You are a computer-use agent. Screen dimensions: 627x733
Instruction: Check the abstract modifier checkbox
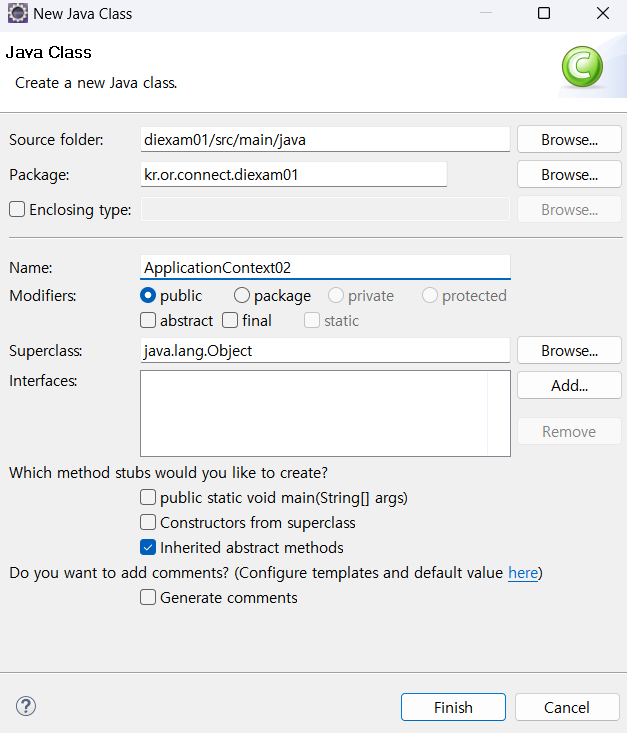click(x=148, y=321)
